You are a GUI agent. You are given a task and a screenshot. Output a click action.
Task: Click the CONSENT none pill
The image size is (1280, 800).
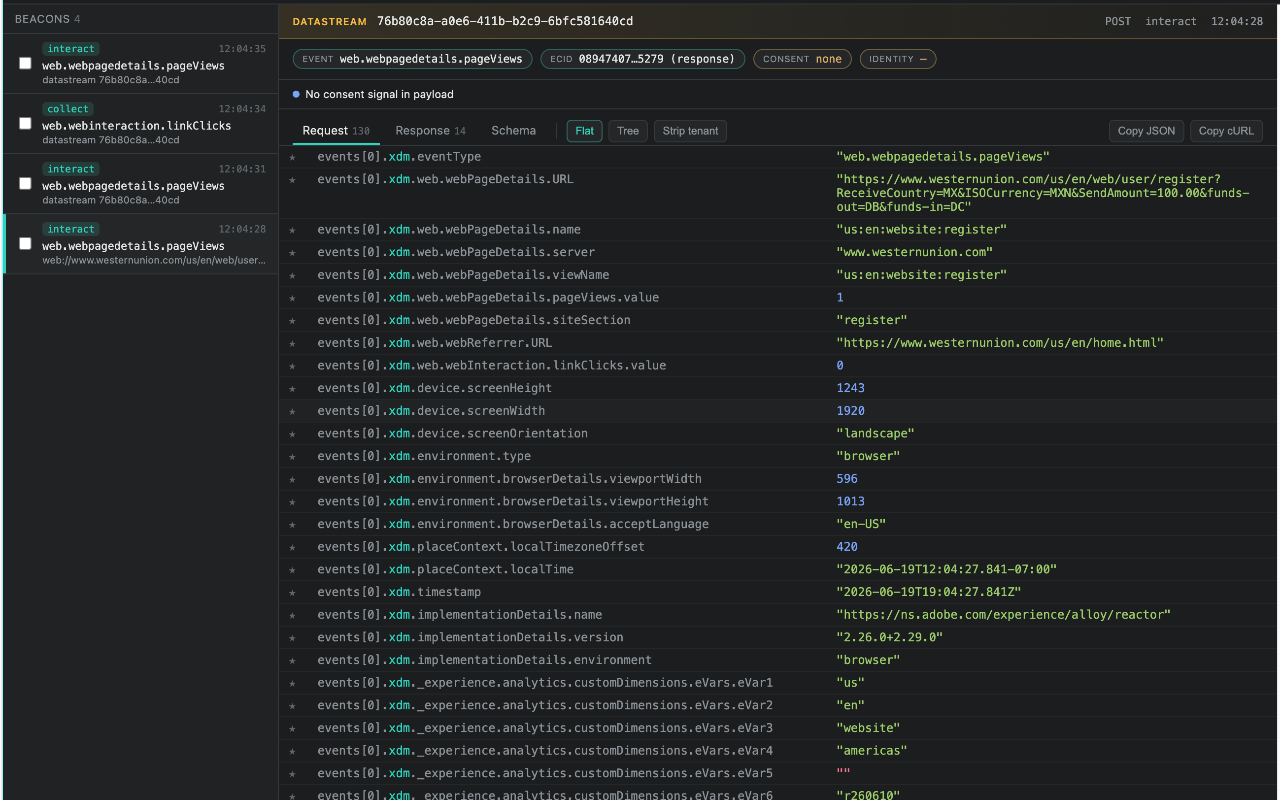point(803,59)
